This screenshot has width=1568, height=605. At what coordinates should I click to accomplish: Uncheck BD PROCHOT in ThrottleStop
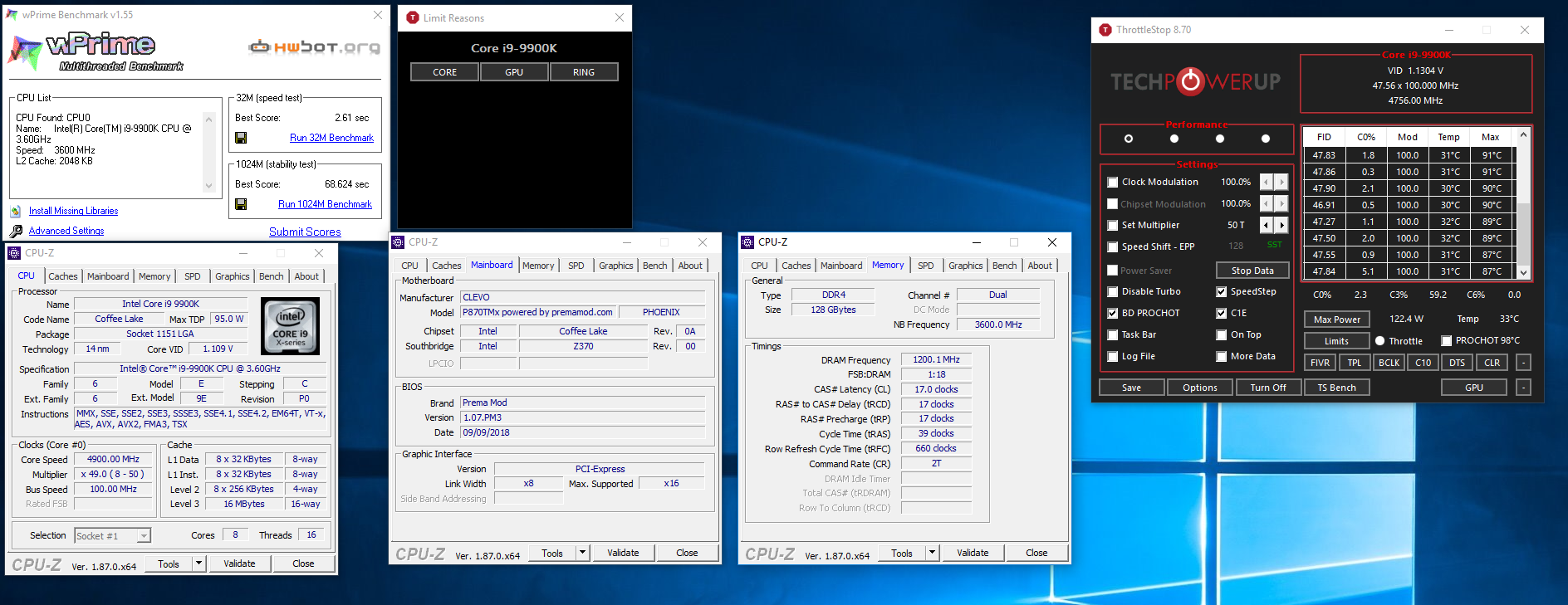pos(1113,314)
